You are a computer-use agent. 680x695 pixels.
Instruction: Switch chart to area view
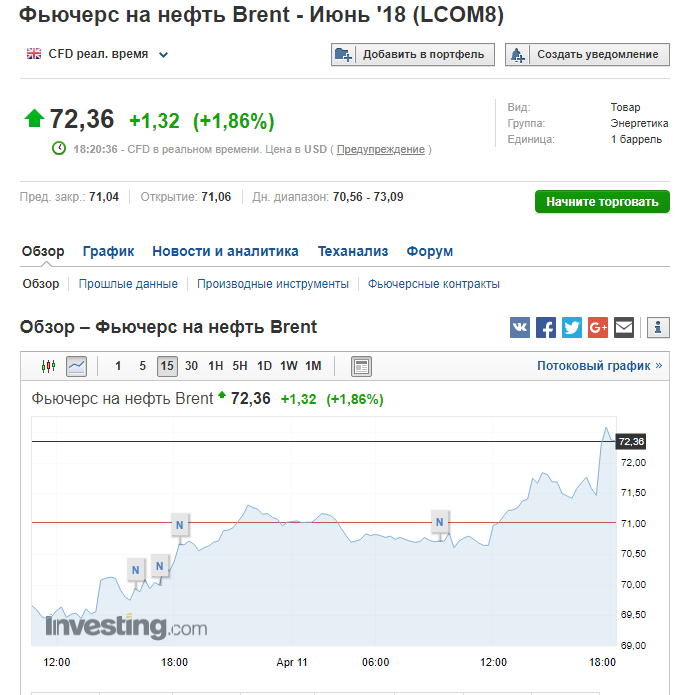click(x=76, y=366)
